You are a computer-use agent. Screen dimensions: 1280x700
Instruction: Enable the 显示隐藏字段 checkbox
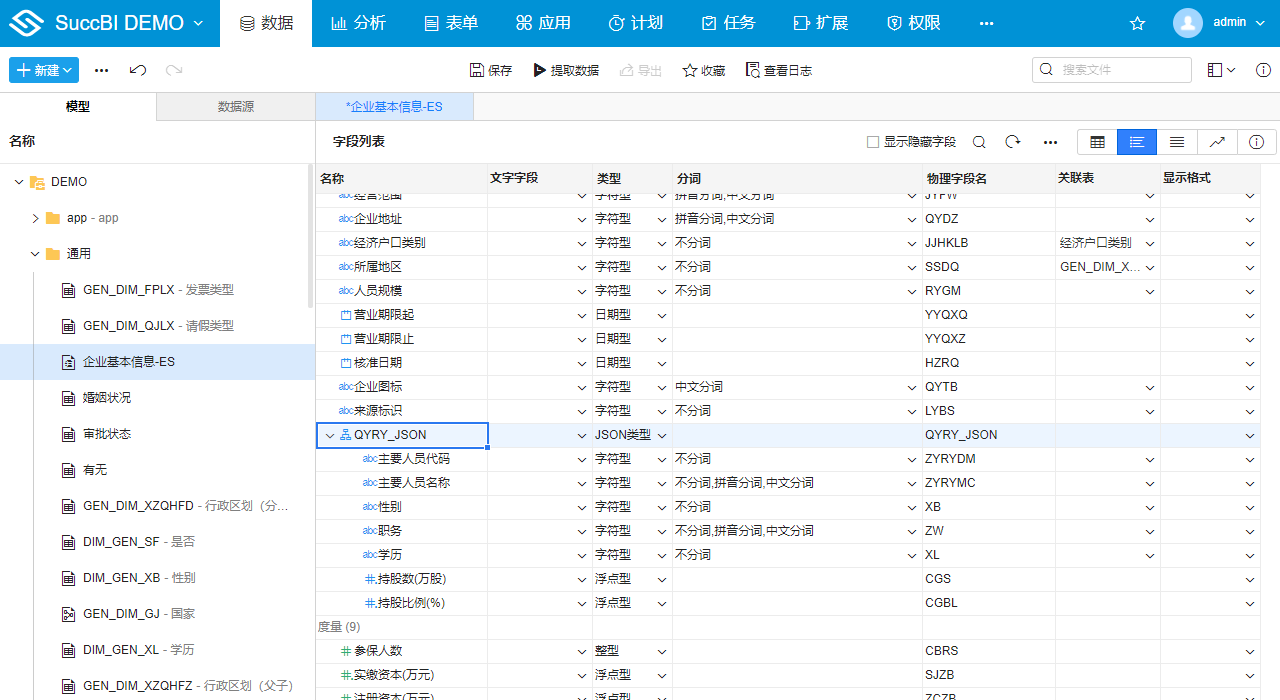point(873,141)
